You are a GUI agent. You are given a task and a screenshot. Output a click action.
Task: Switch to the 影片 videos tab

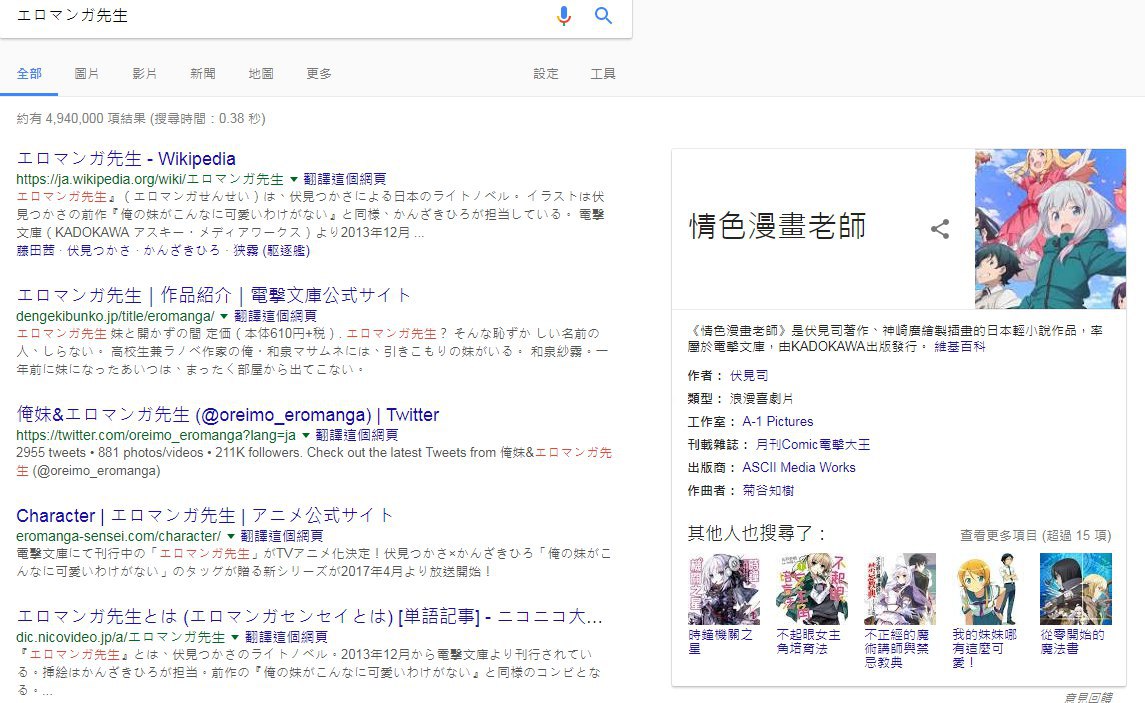145,74
